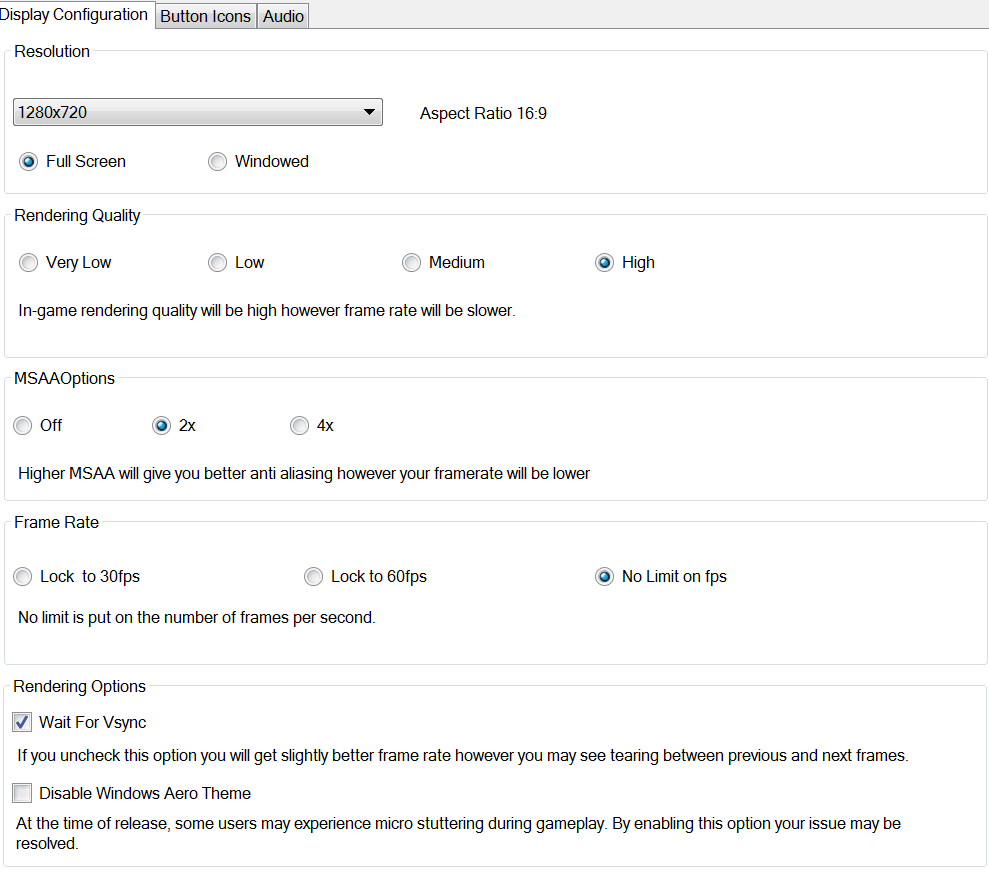Image resolution: width=989 pixels, height=877 pixels.
Task: Click the Rendering Quality group heading
Action: [77, 216]
